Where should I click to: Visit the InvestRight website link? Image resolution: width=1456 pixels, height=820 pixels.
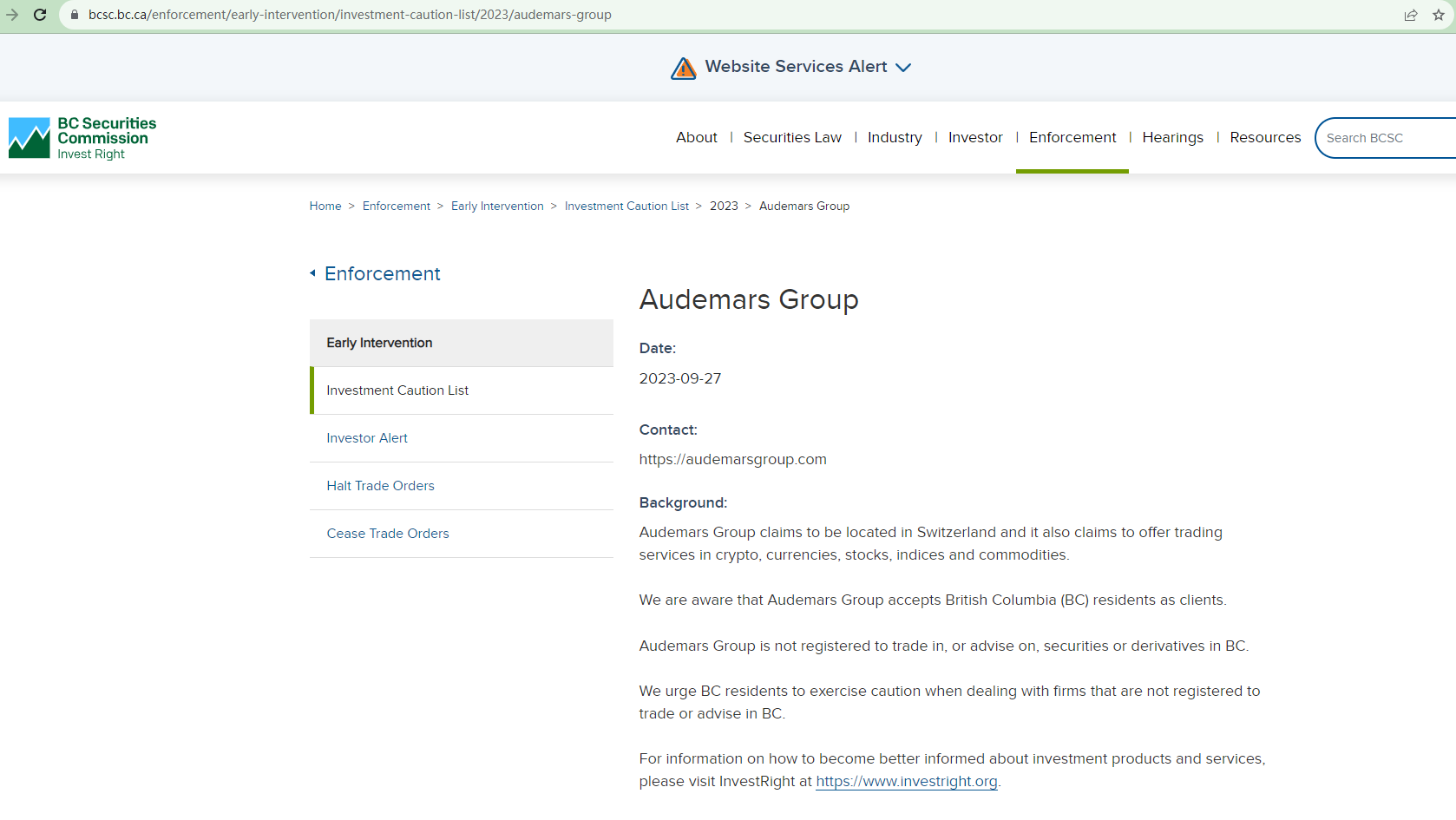pyautogui.click(x=905, y=781)
